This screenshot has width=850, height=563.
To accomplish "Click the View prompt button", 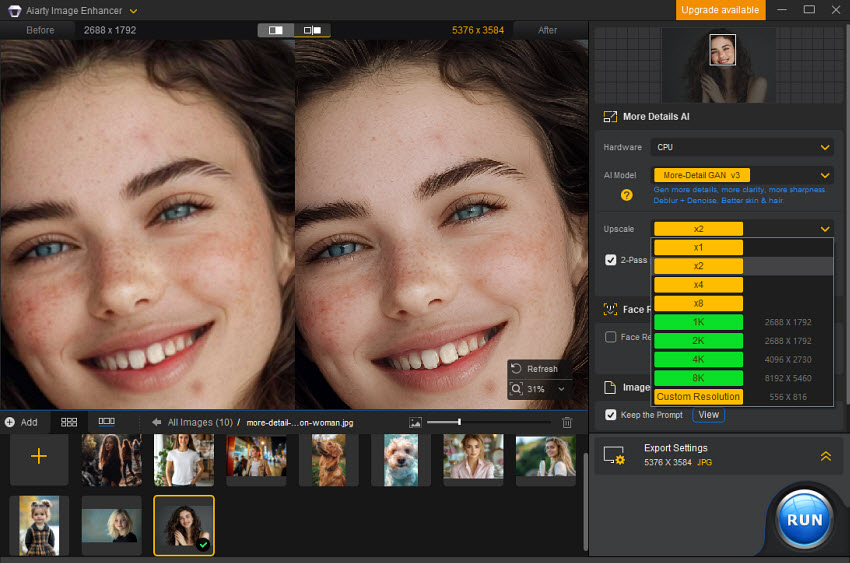I will tap(709, 415).
